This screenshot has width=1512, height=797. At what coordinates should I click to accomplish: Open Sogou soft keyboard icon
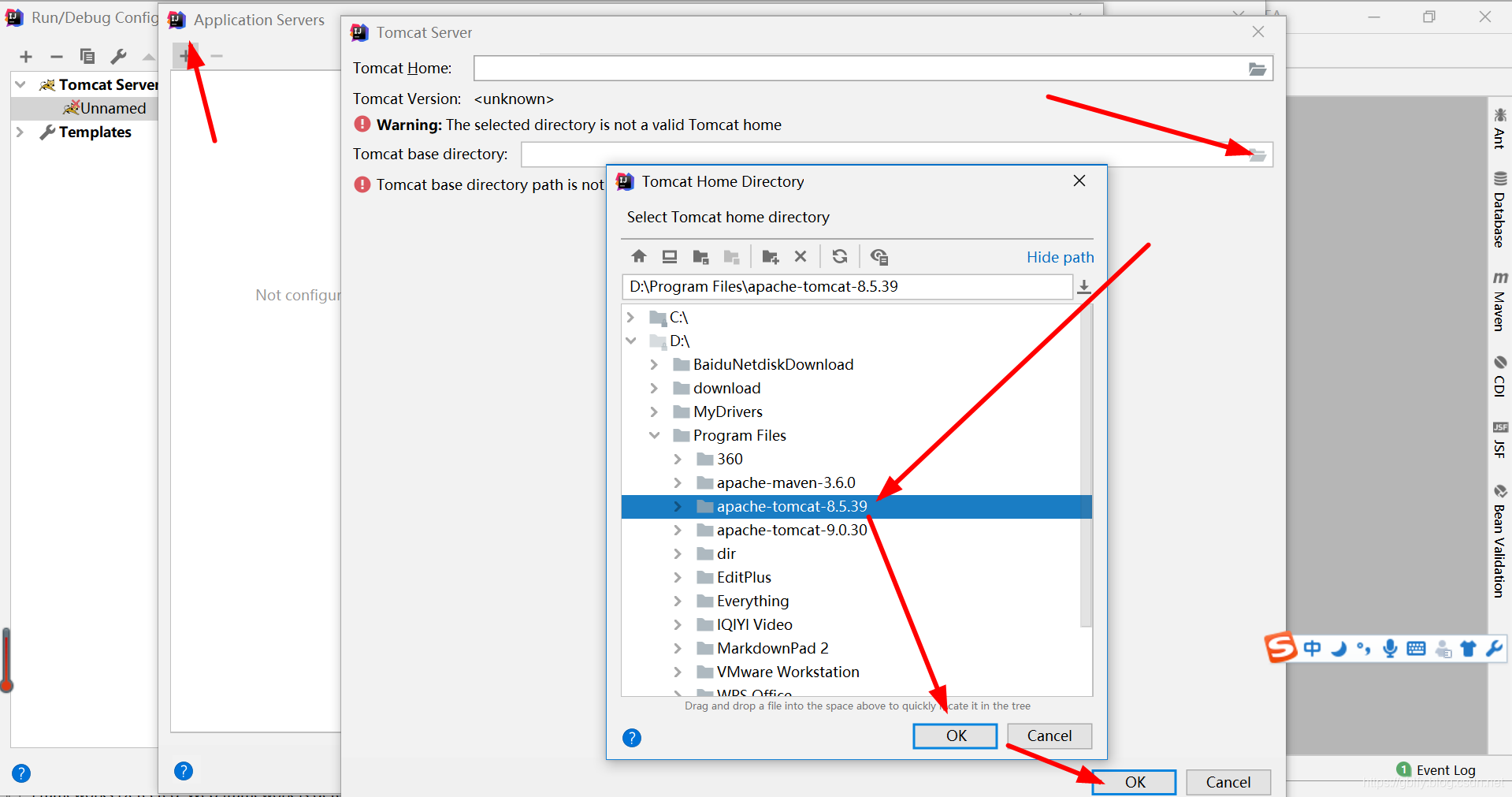coord(1416,649)
